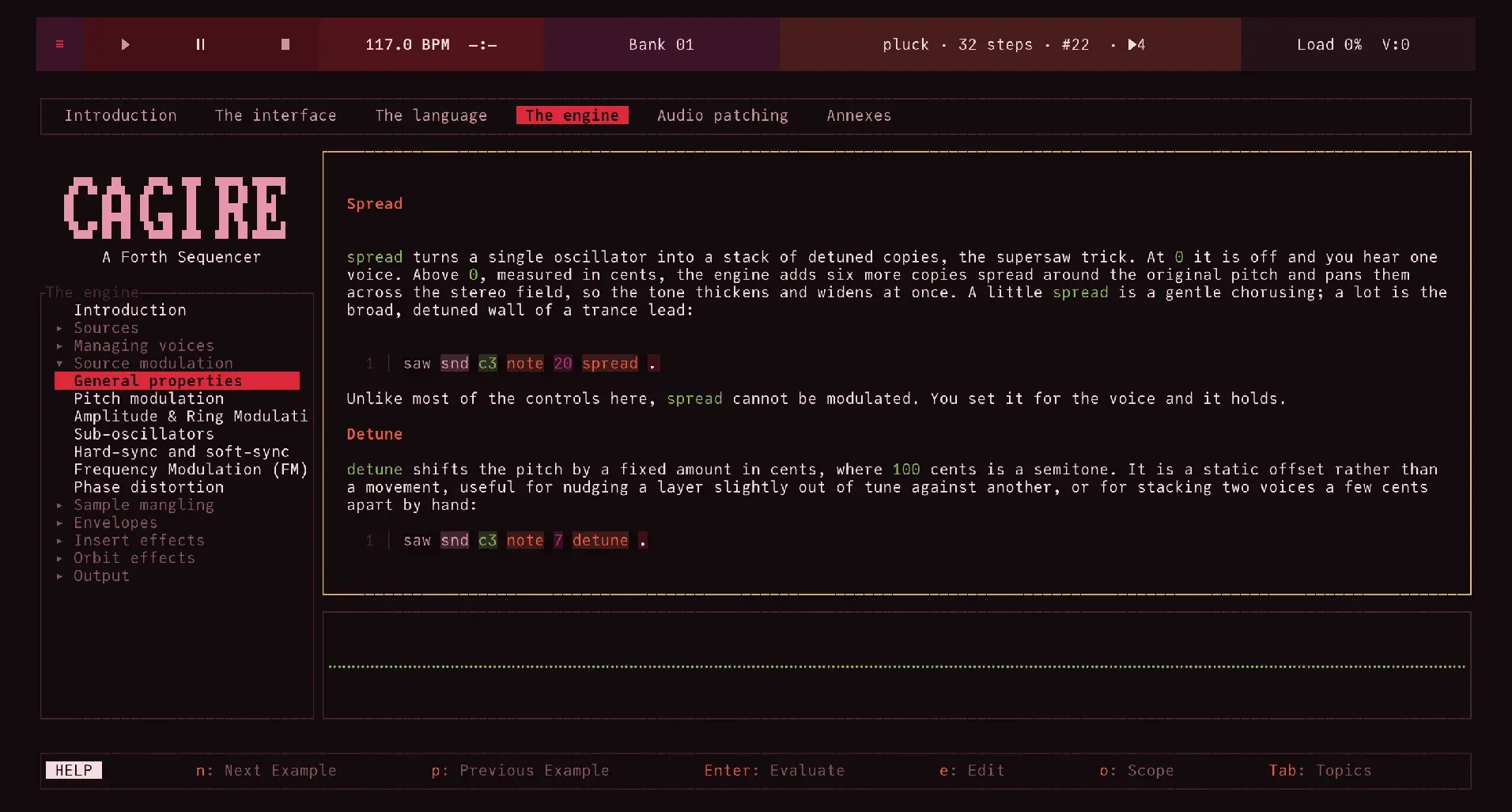Open the Annexes tab

859,115
